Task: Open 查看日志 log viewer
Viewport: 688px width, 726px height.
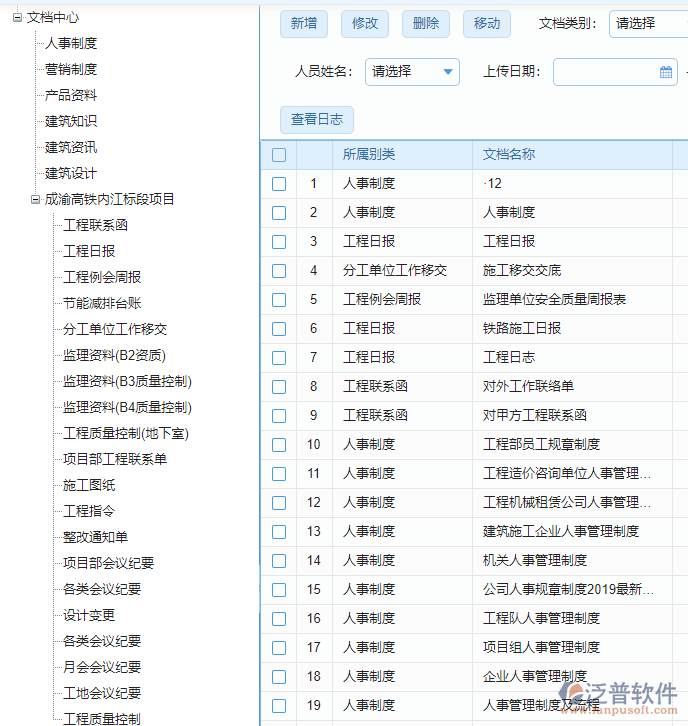Action: pyautogui.click(x=316, y=120)
